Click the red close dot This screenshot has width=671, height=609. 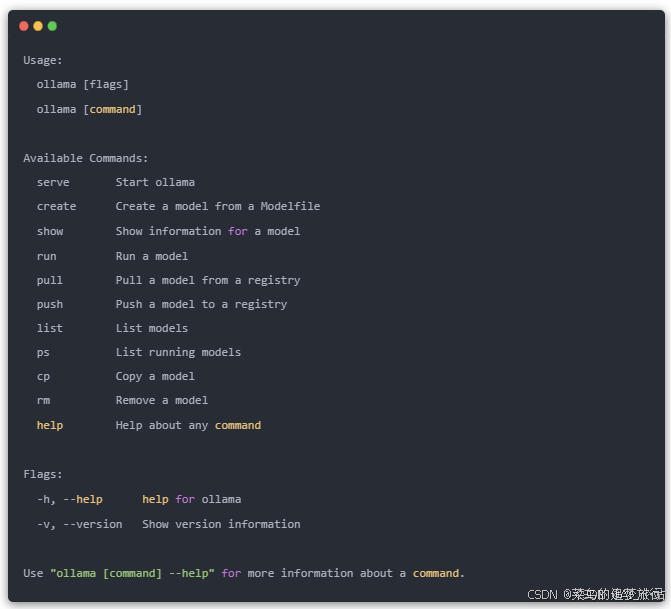24,27
